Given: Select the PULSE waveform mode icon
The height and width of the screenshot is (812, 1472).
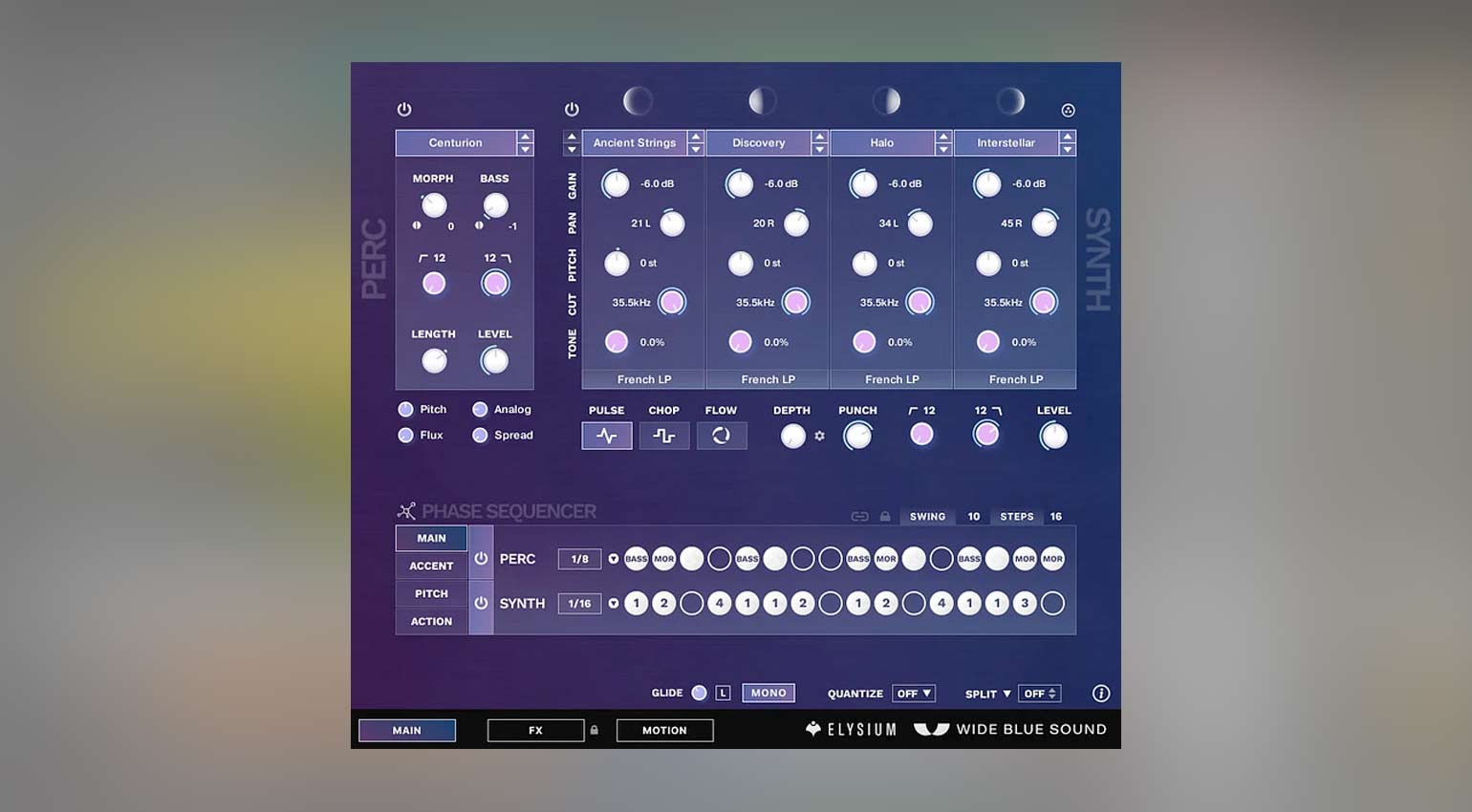Looking at the screenshot, I should (x=607, y=436).
